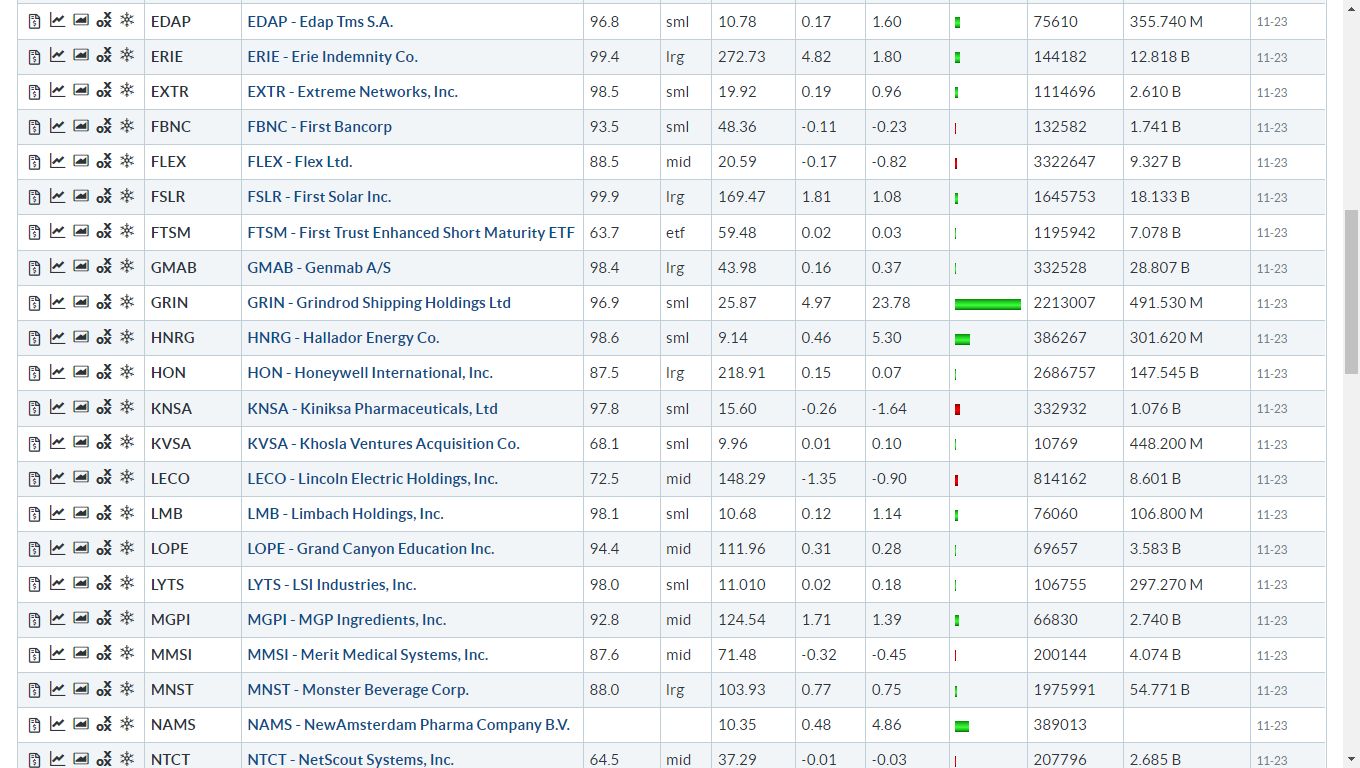Follow the LMB - Limbach Holdings, Inc. link

coord(346,513)
